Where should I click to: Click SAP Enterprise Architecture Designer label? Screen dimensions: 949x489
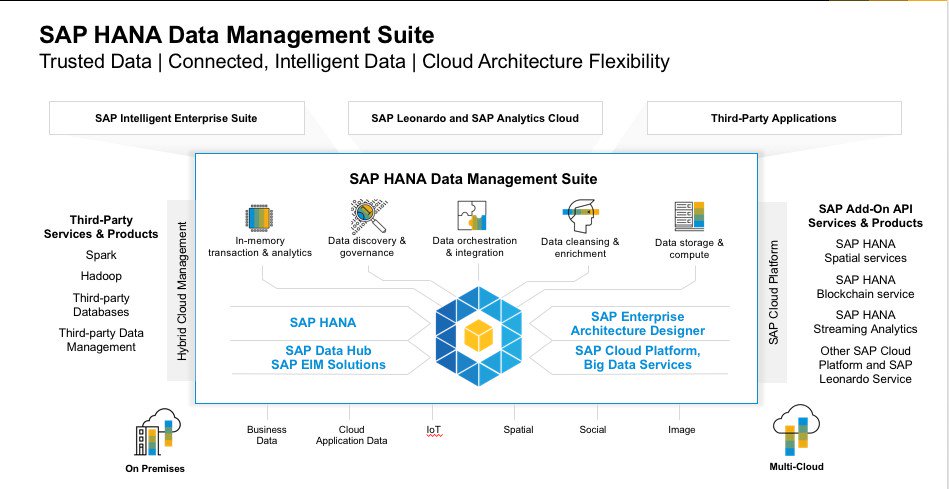pyautogui.click(x=638, y=324)
